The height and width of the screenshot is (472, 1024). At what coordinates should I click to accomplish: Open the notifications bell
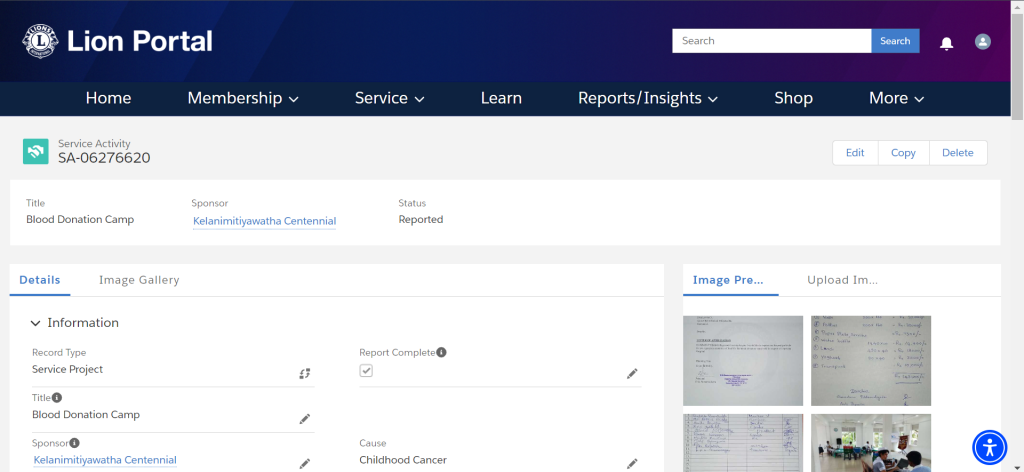pyautogui.click(x=946, y=43)
